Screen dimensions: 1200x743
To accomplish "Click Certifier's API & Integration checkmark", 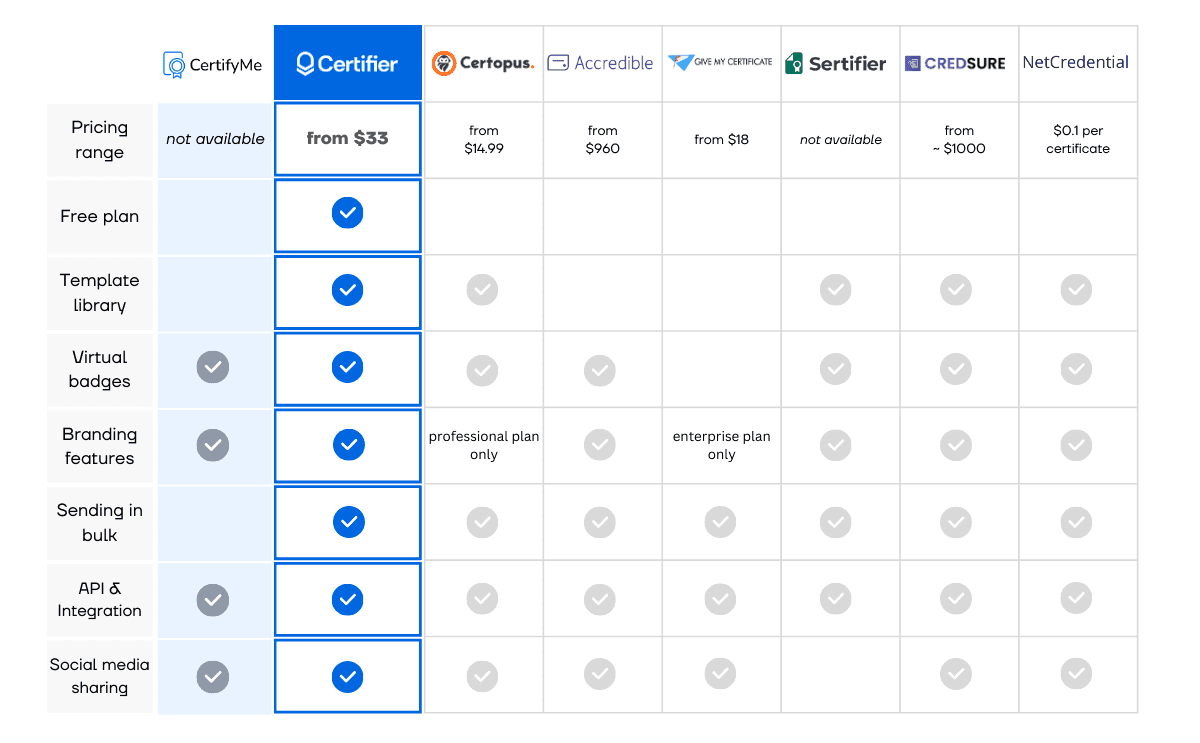I will (x=347, y=599).
